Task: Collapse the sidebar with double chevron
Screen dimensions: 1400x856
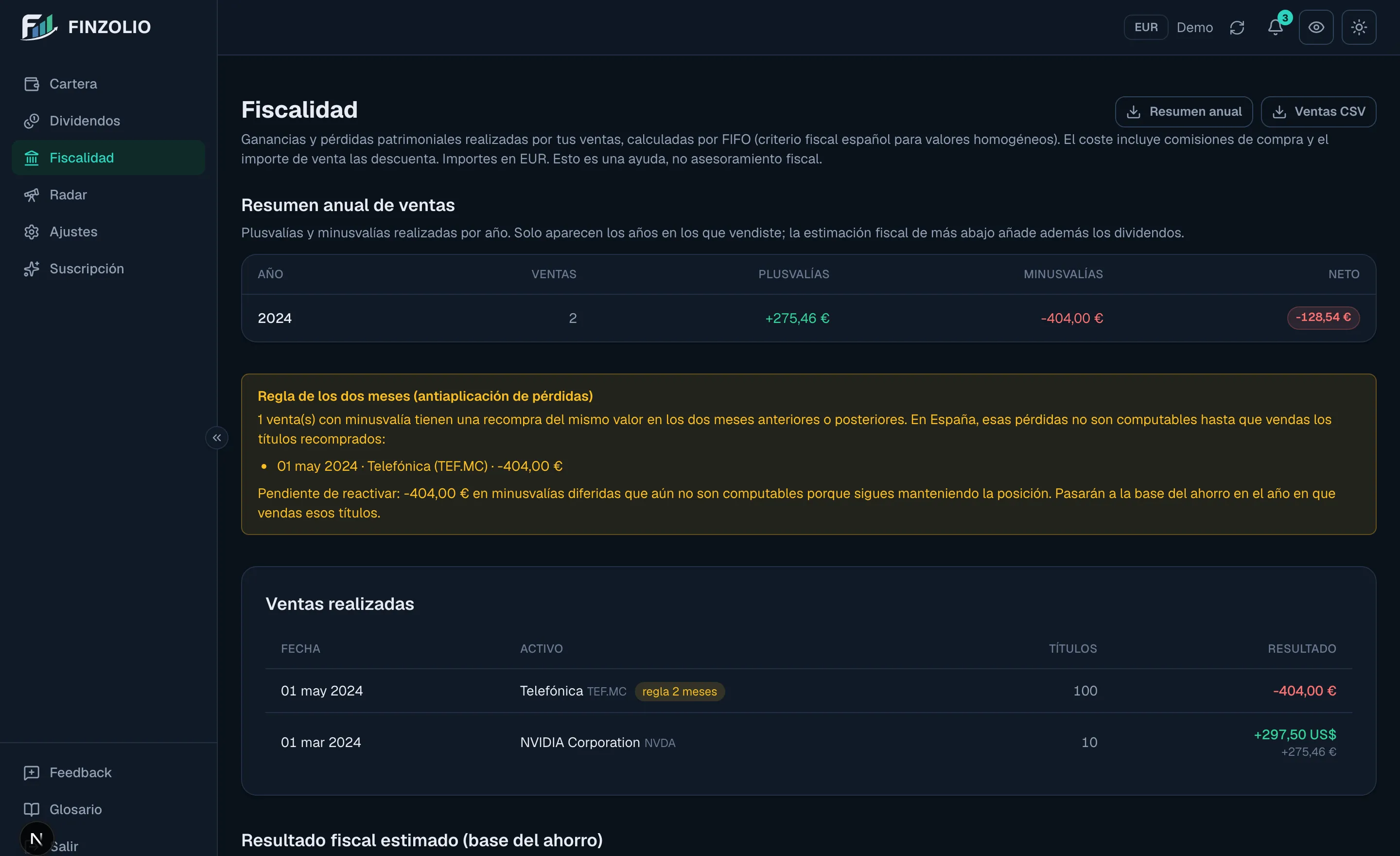Action: (x=217, y=438)
